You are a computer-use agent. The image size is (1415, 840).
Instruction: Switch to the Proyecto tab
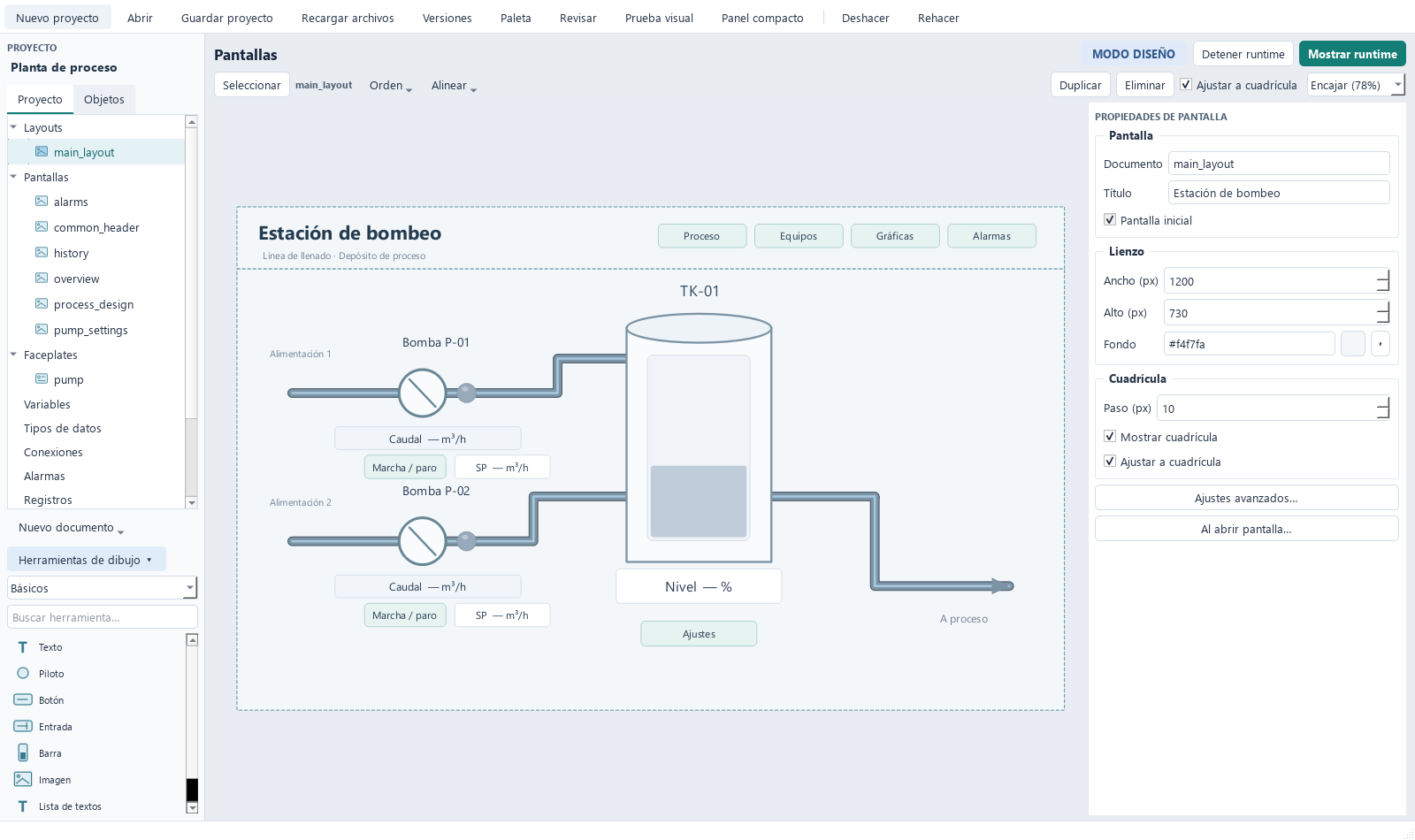pos(40,99)
